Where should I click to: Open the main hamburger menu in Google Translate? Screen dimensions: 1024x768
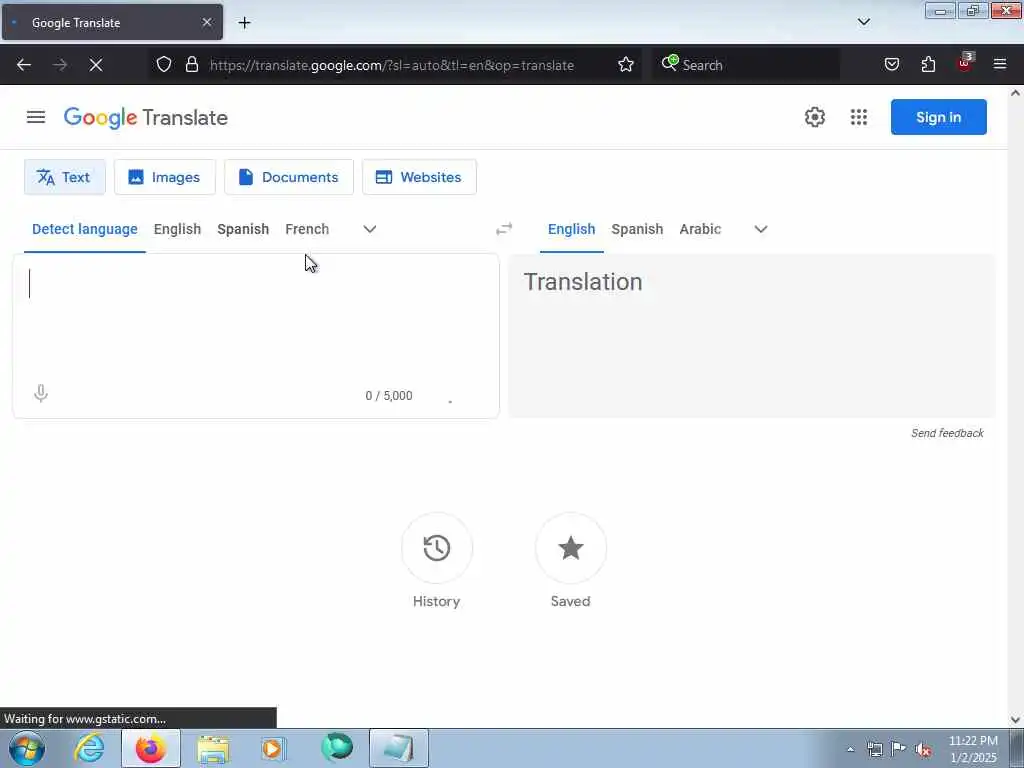(x=36, y=118)
